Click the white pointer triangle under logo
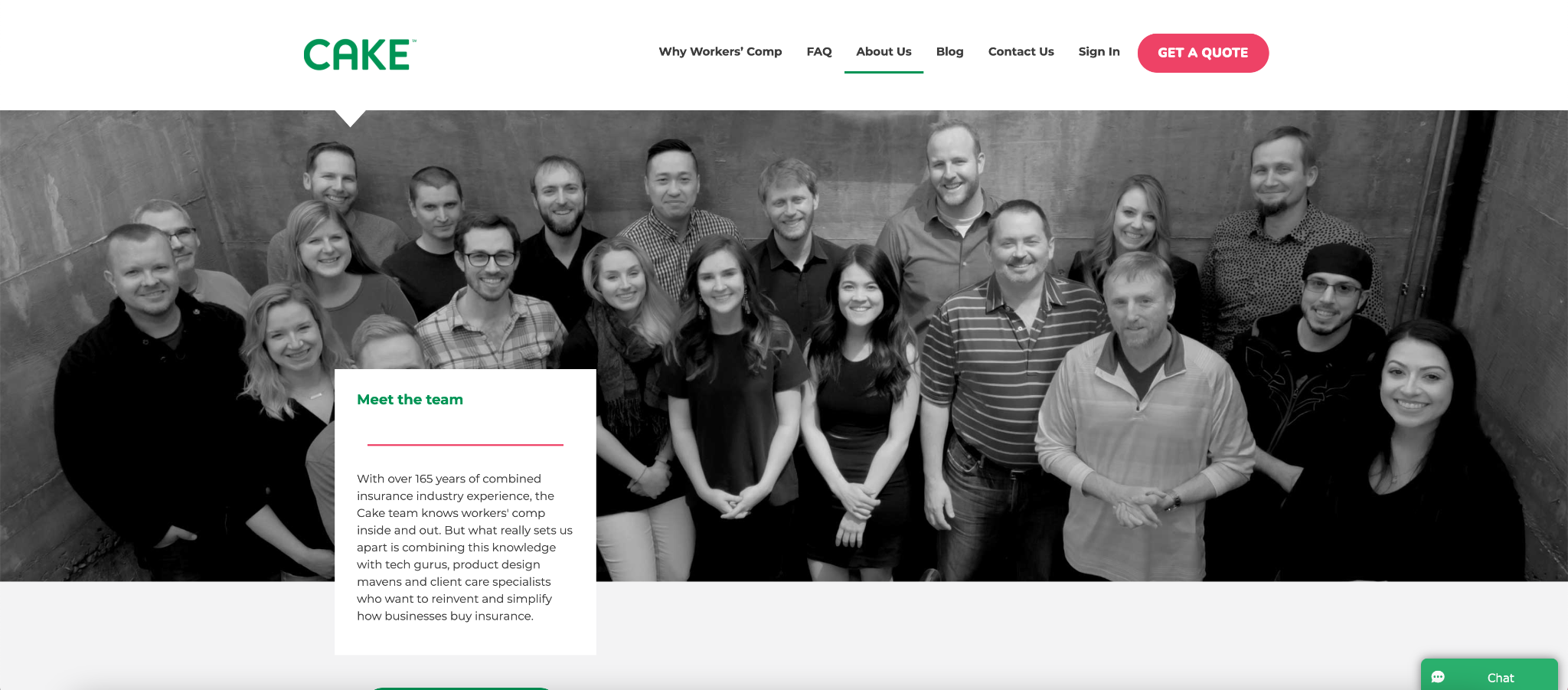Viewport: 1568px width, 690px height. click(x=351, y=118)
